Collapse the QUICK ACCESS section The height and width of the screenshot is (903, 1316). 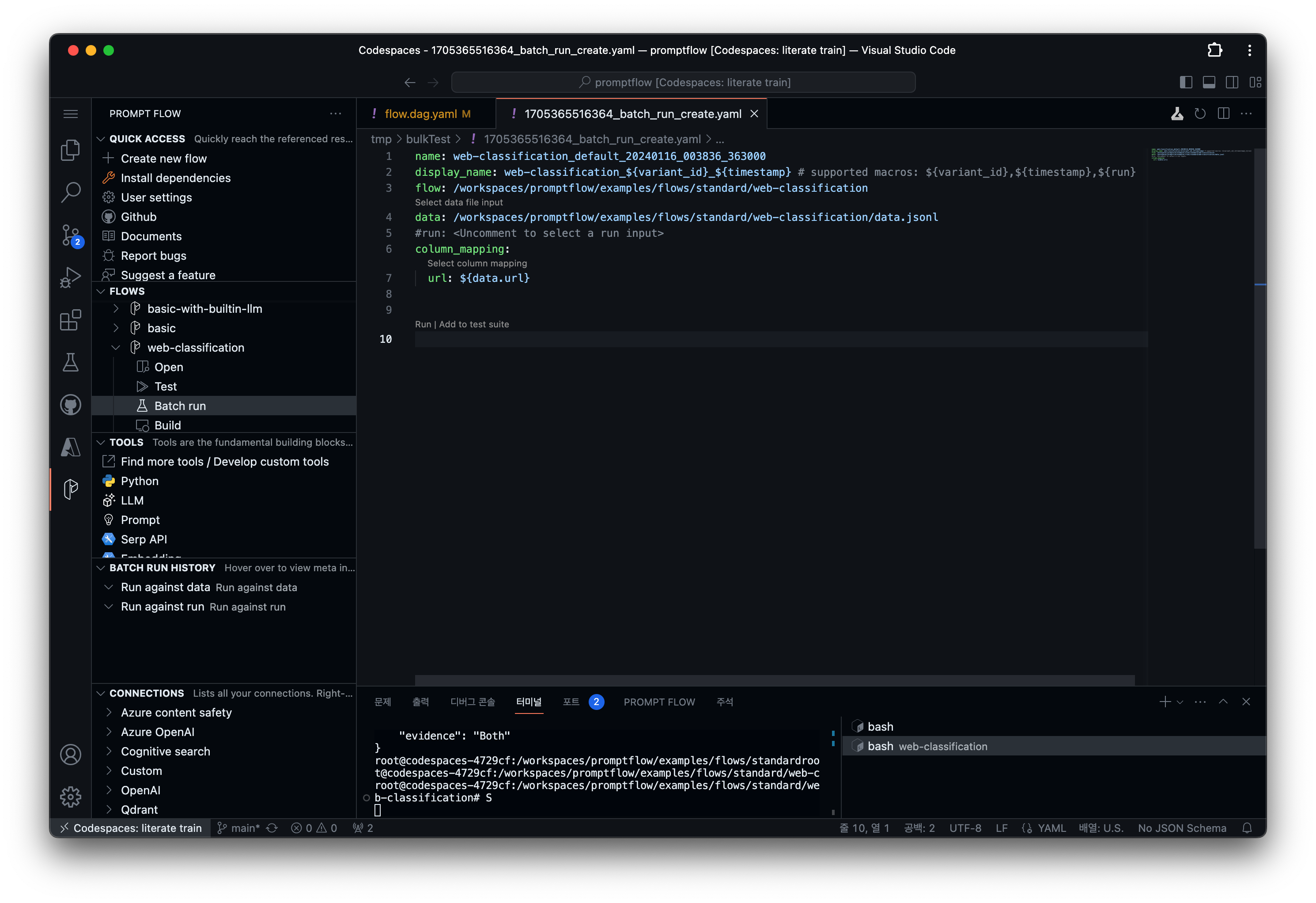click(x=101, y=139)
